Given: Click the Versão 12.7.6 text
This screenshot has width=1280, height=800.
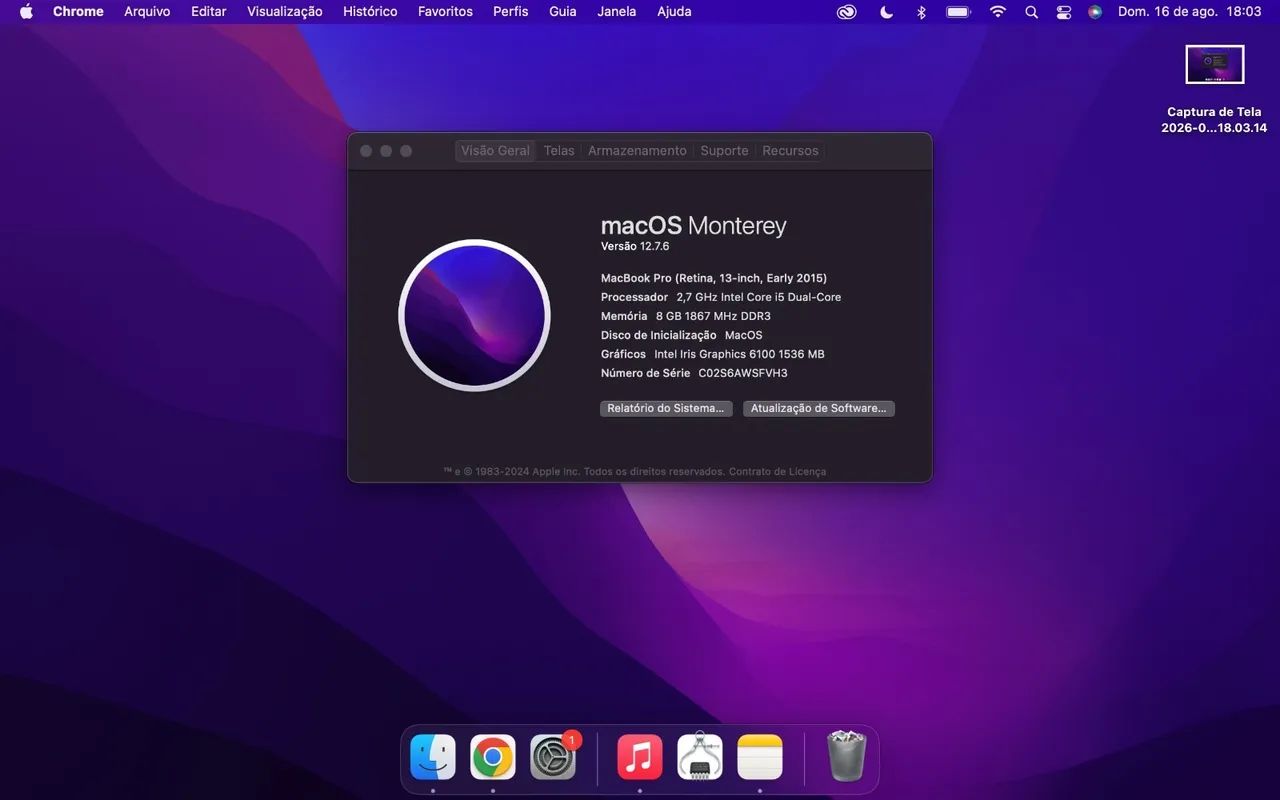Looking at the screenshot, I should coord(635,247).
